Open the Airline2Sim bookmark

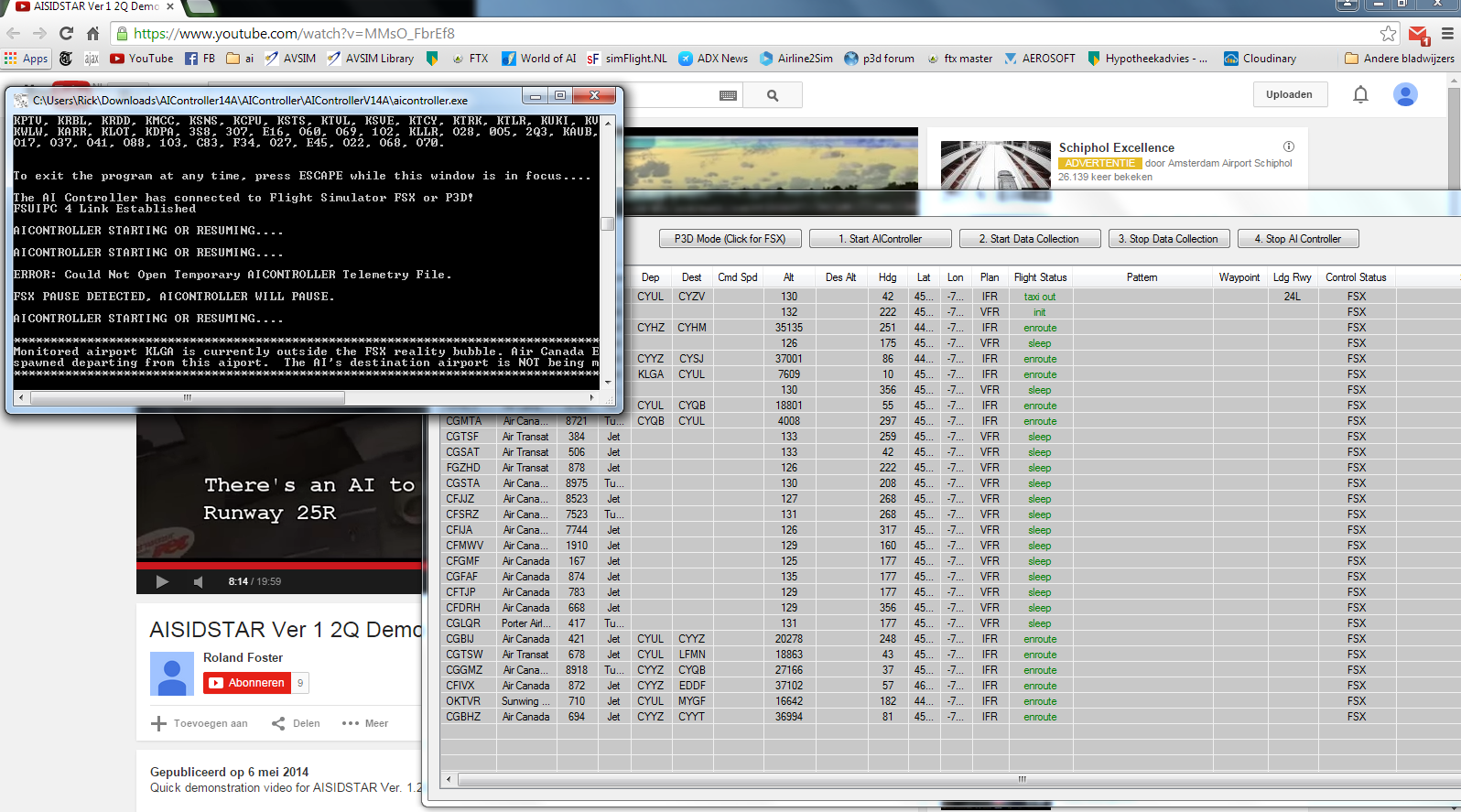[x=796, y=59]
